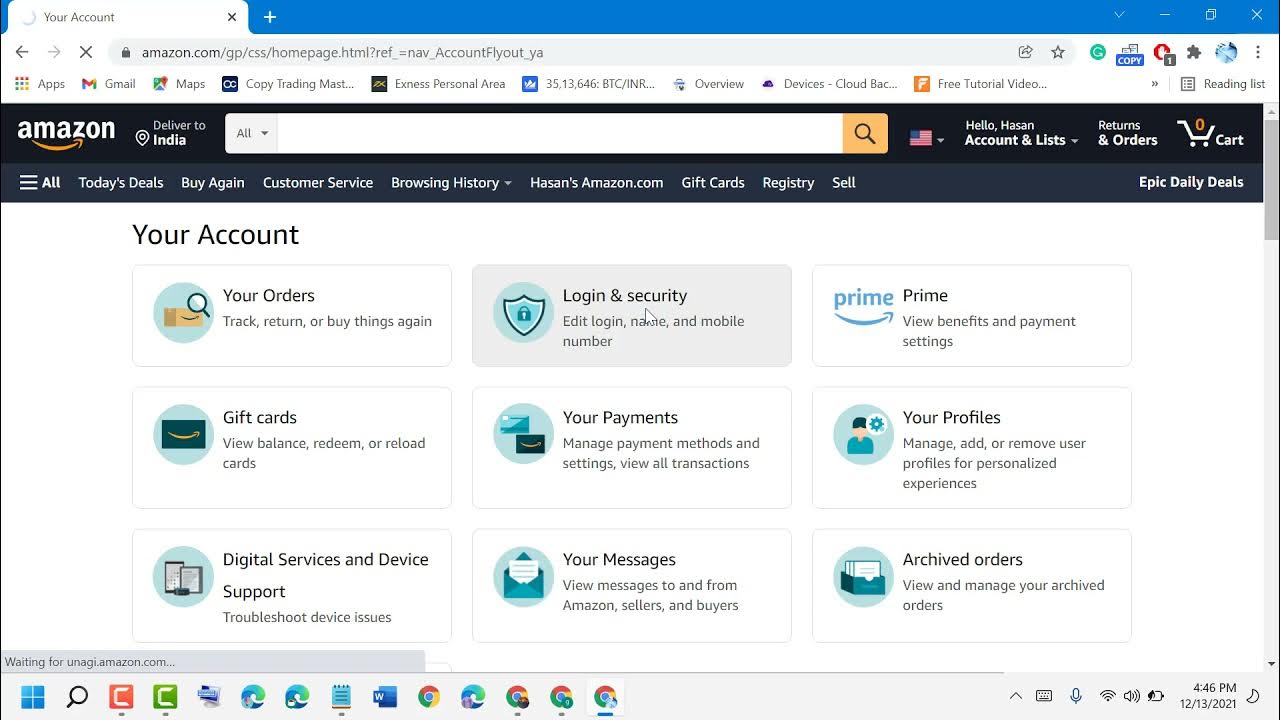Go back with the browser arrow
This screenshot has height=720, width=1280.
(x=22, y=52)
